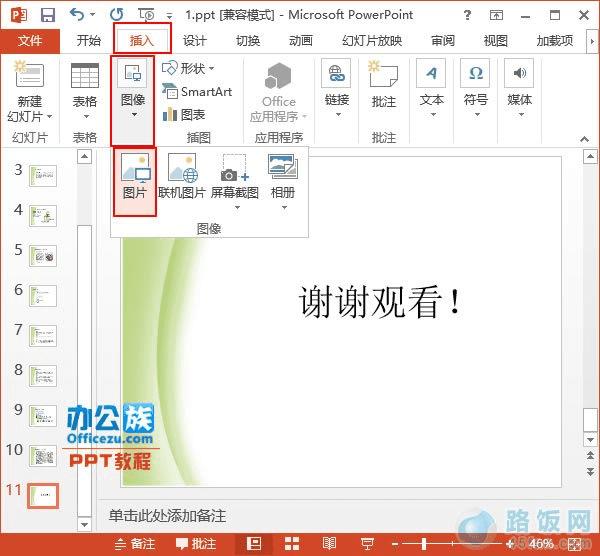
Task: Switch to the 开始 tab
Action: click(88, 41)
